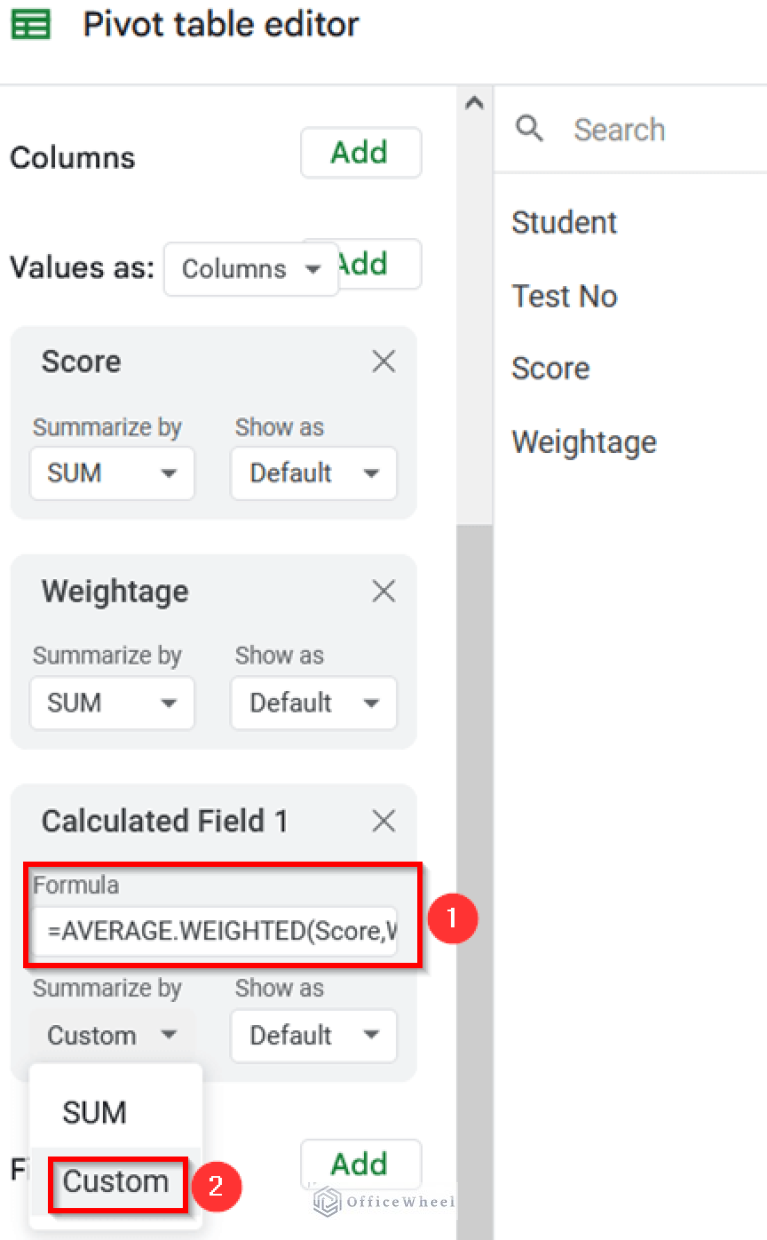Select Student in the field list

coord(563,222)
